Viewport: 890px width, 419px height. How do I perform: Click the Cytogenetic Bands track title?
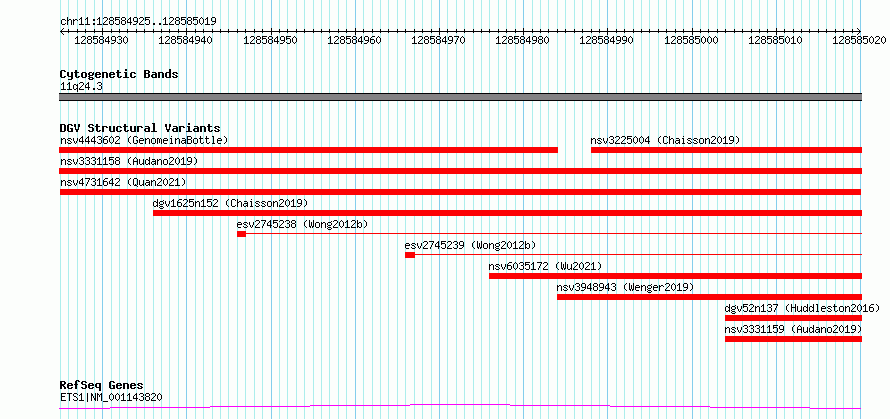[119, 74]
